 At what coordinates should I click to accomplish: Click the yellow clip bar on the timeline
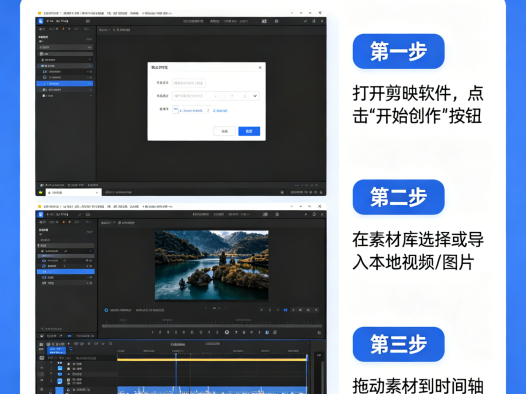coord(212,360)
